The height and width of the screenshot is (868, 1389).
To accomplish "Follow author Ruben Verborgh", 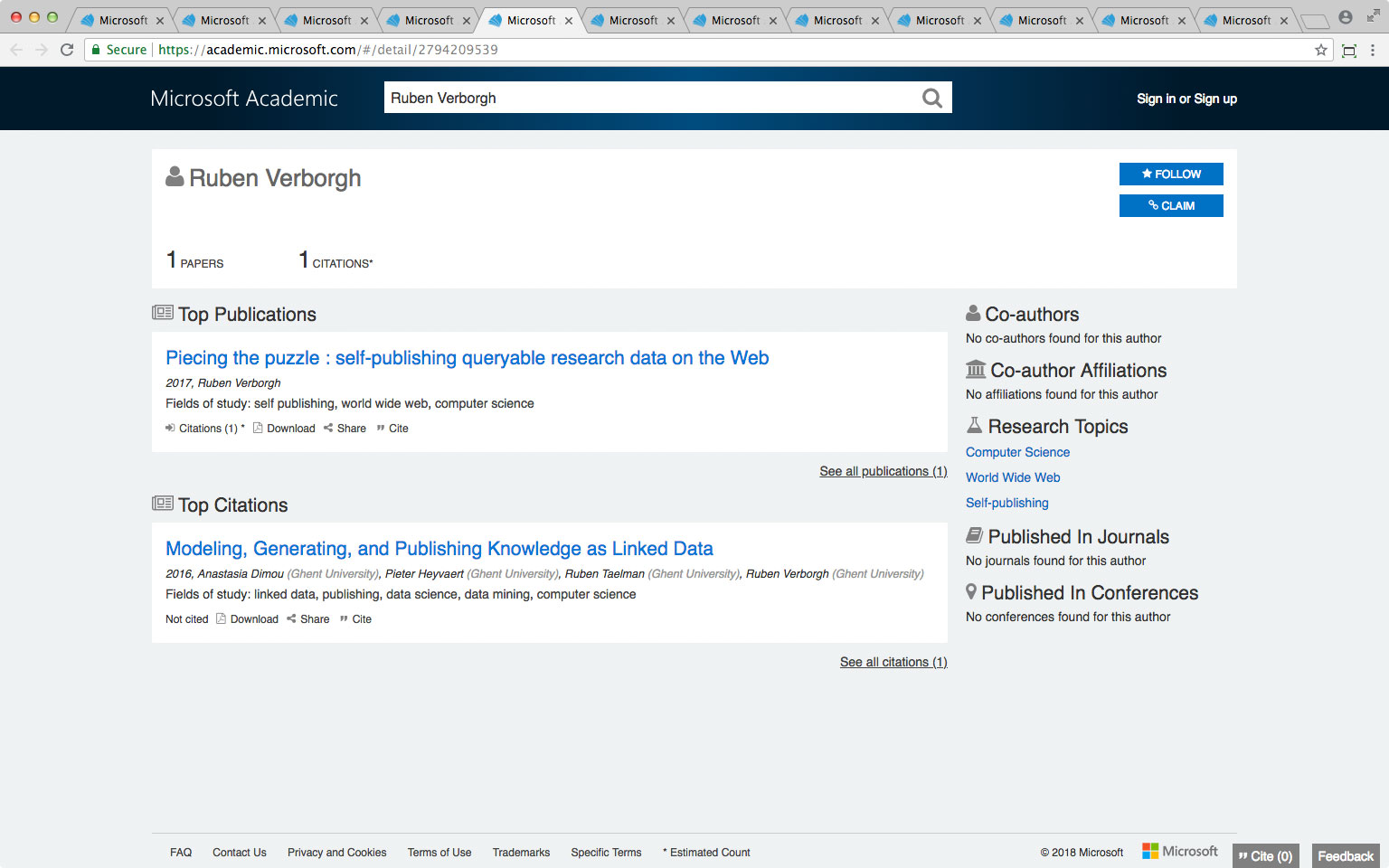I will pyautogui.click(x=1171, y=174).
